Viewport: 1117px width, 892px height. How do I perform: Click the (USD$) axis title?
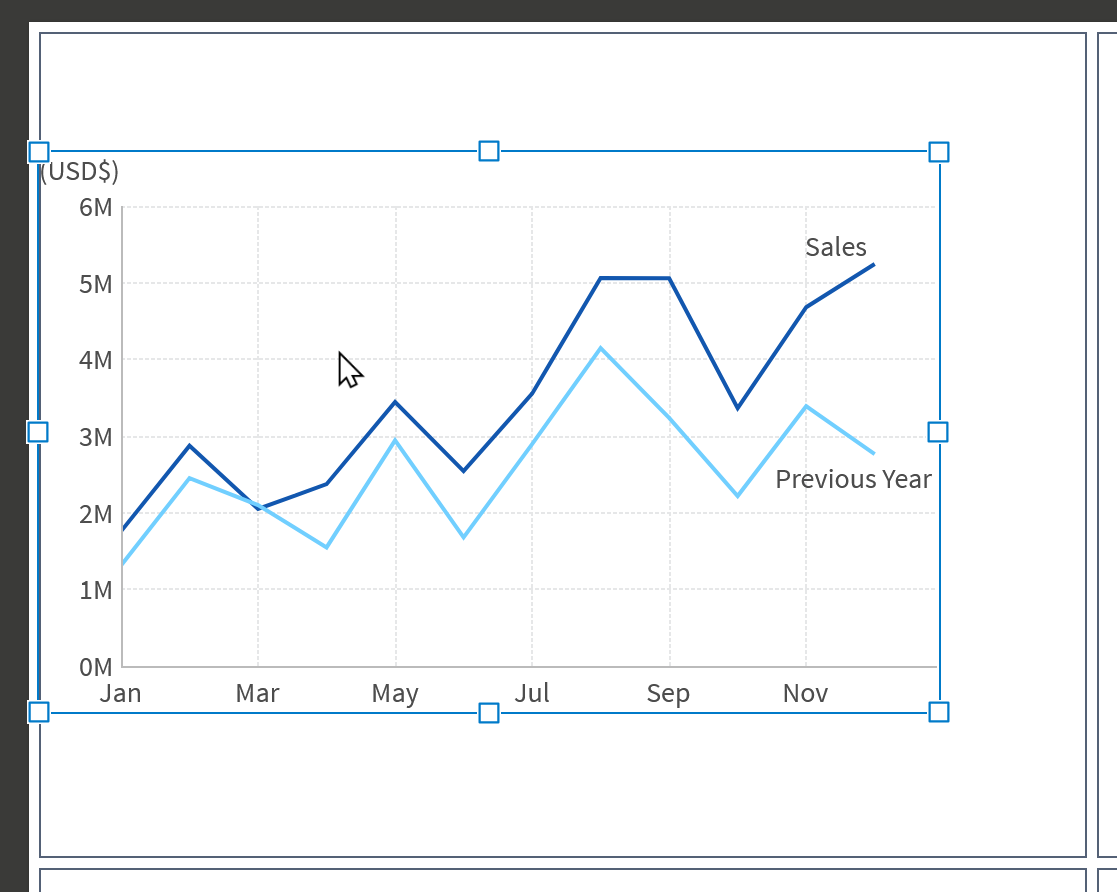coord(80,172)
